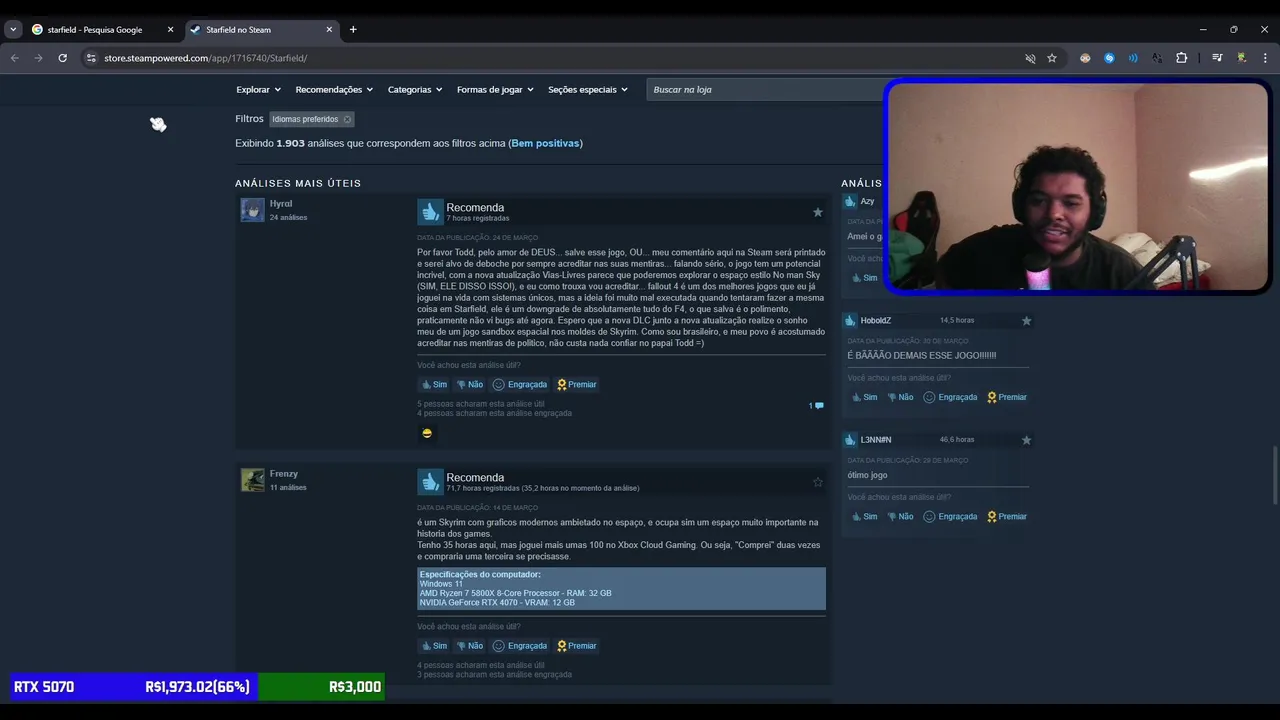1280x720 pixels.
Task: Expand the Seções especiais menu
Action: pos(588,90)
